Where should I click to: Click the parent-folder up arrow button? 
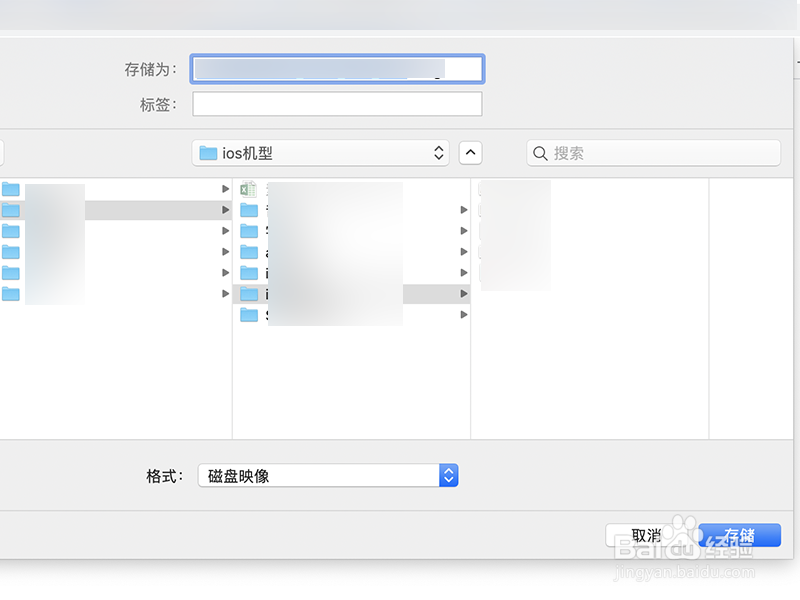coord(470,152)
